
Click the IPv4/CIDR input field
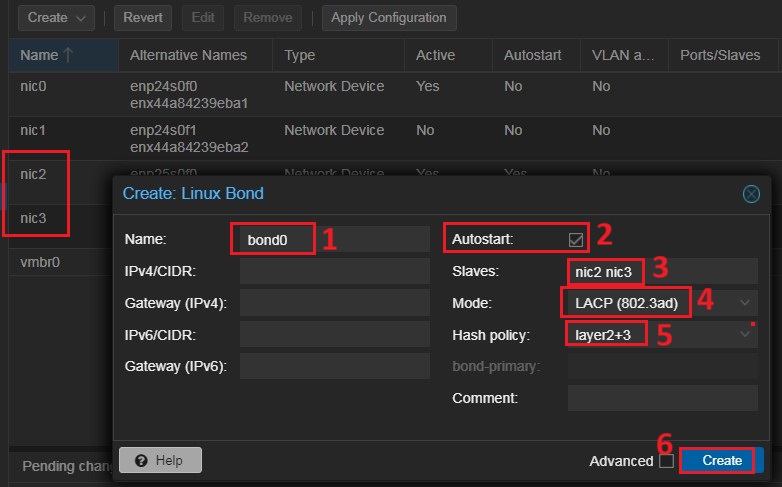[335, 271]
